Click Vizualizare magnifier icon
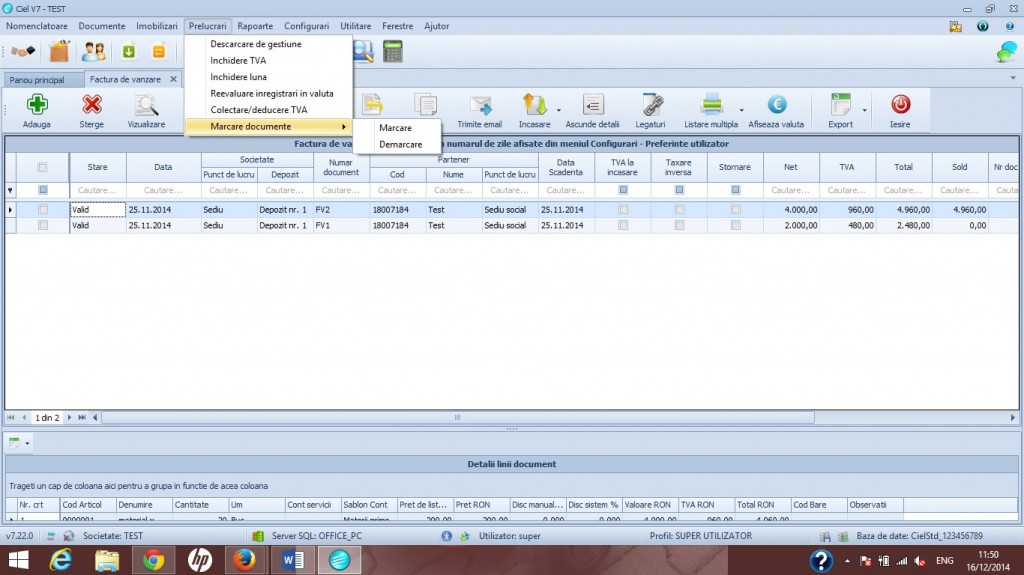 click(x=146, y=105)
